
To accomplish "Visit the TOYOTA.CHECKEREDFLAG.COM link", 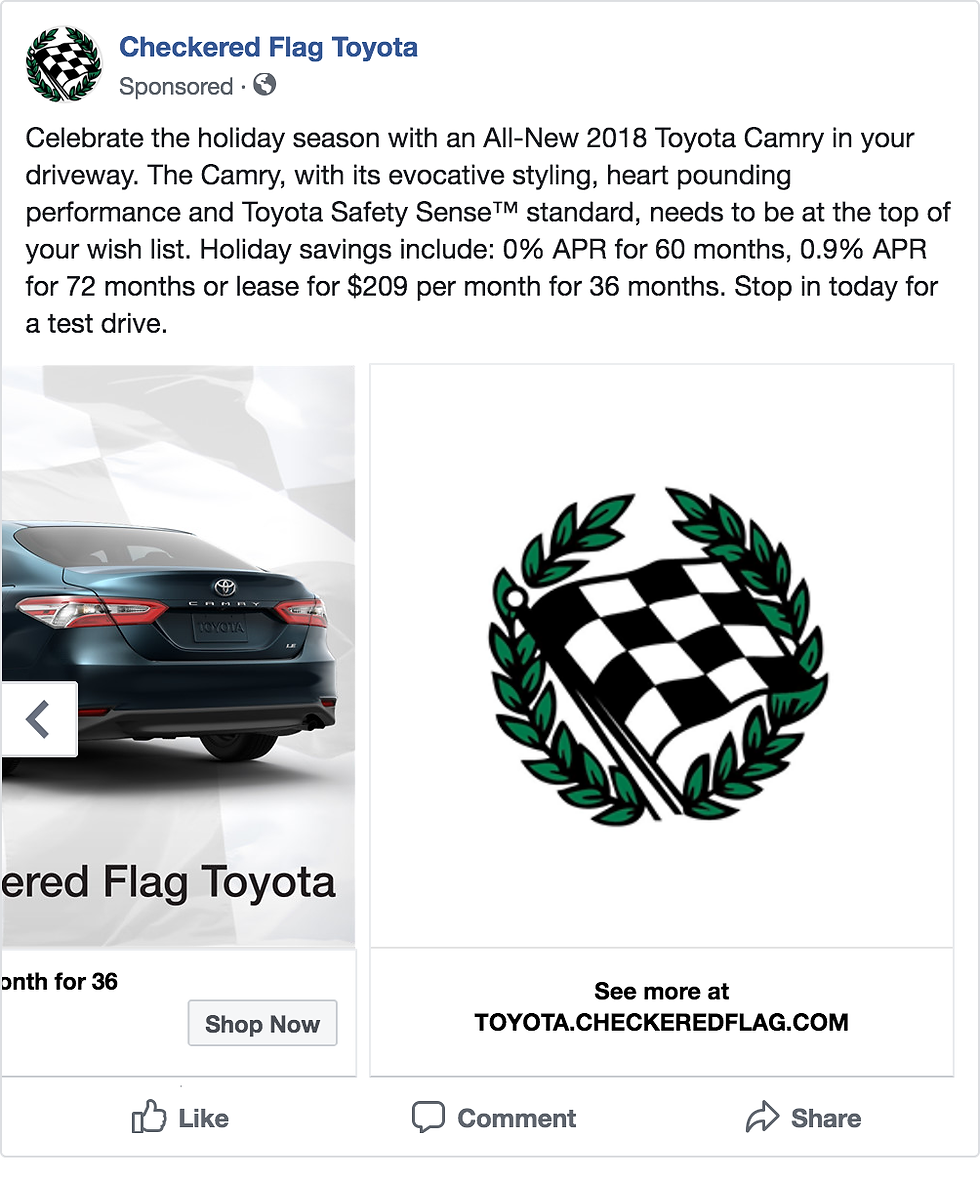I will (x=661, y=1023).
